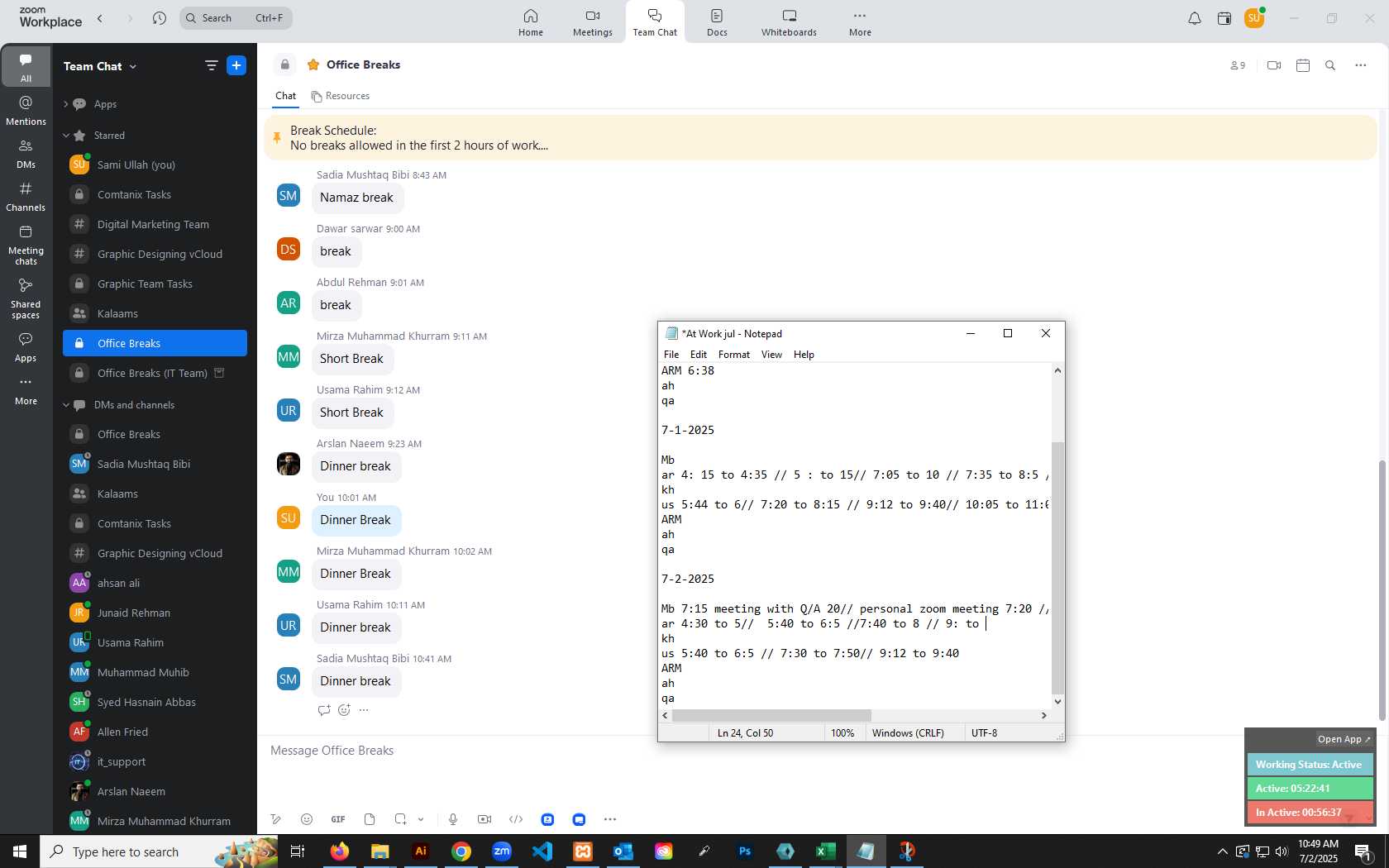1389x868 pixels.
Task: Open the calendar panel icon near the bell
Action: (1224, 18)
